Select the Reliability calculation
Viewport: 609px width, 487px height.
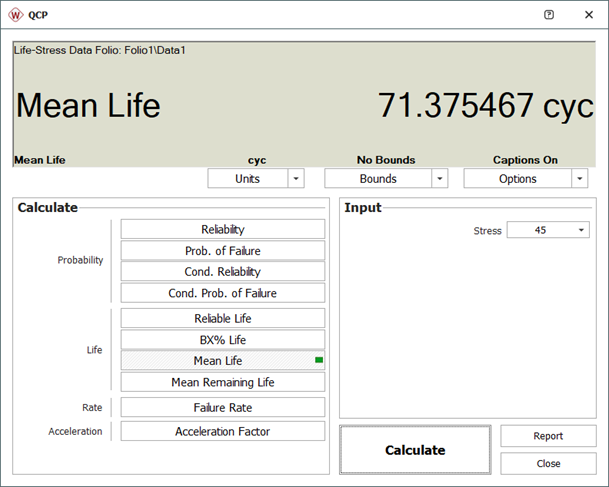(x=223, y=230)
